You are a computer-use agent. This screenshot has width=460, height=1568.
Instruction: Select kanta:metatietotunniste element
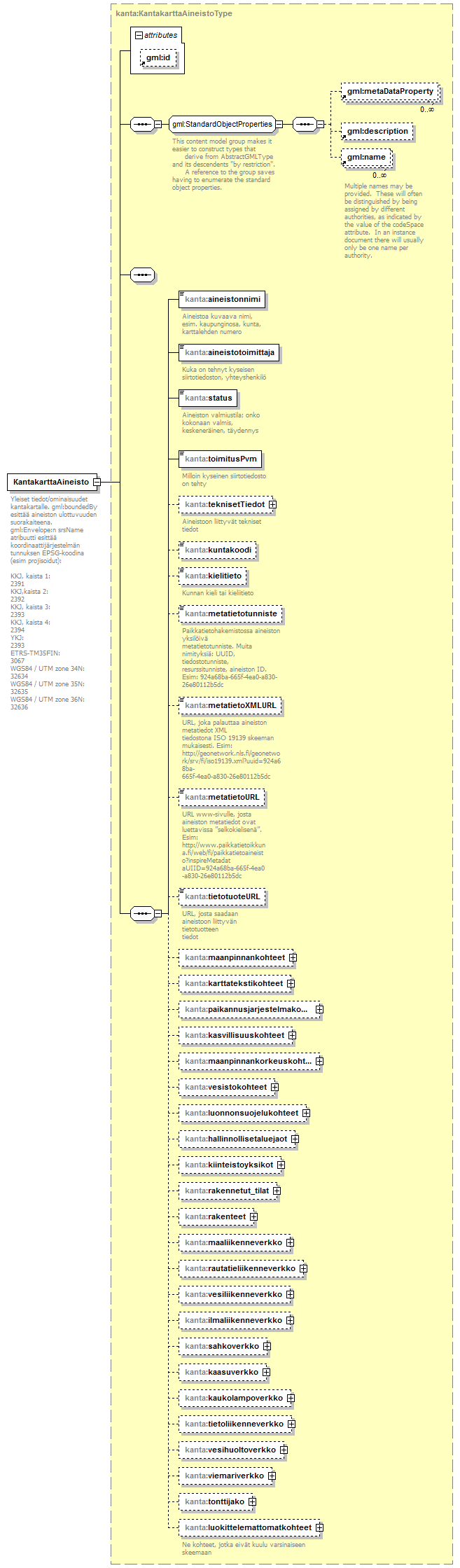(x=231, y=613)
